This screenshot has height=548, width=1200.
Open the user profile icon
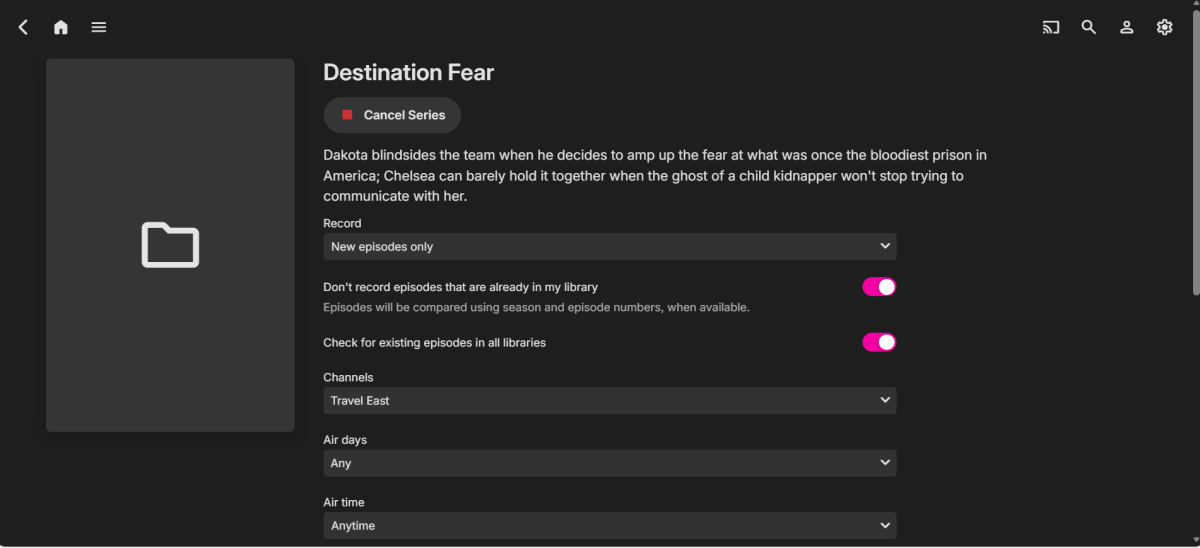tap(1127, 27)
